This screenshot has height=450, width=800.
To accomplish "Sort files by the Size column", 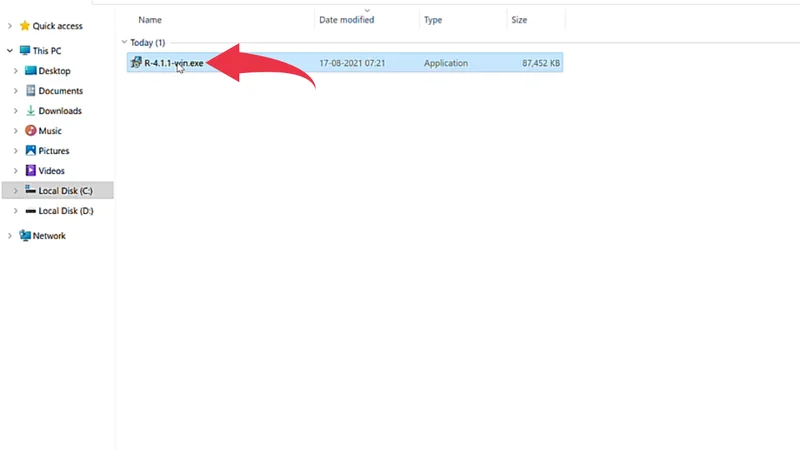I will coord(519,20).
